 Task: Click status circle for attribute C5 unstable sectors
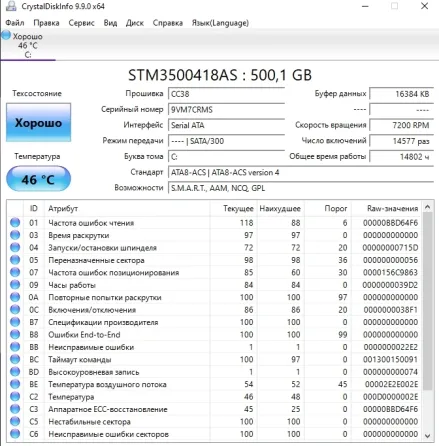(15, 421)
